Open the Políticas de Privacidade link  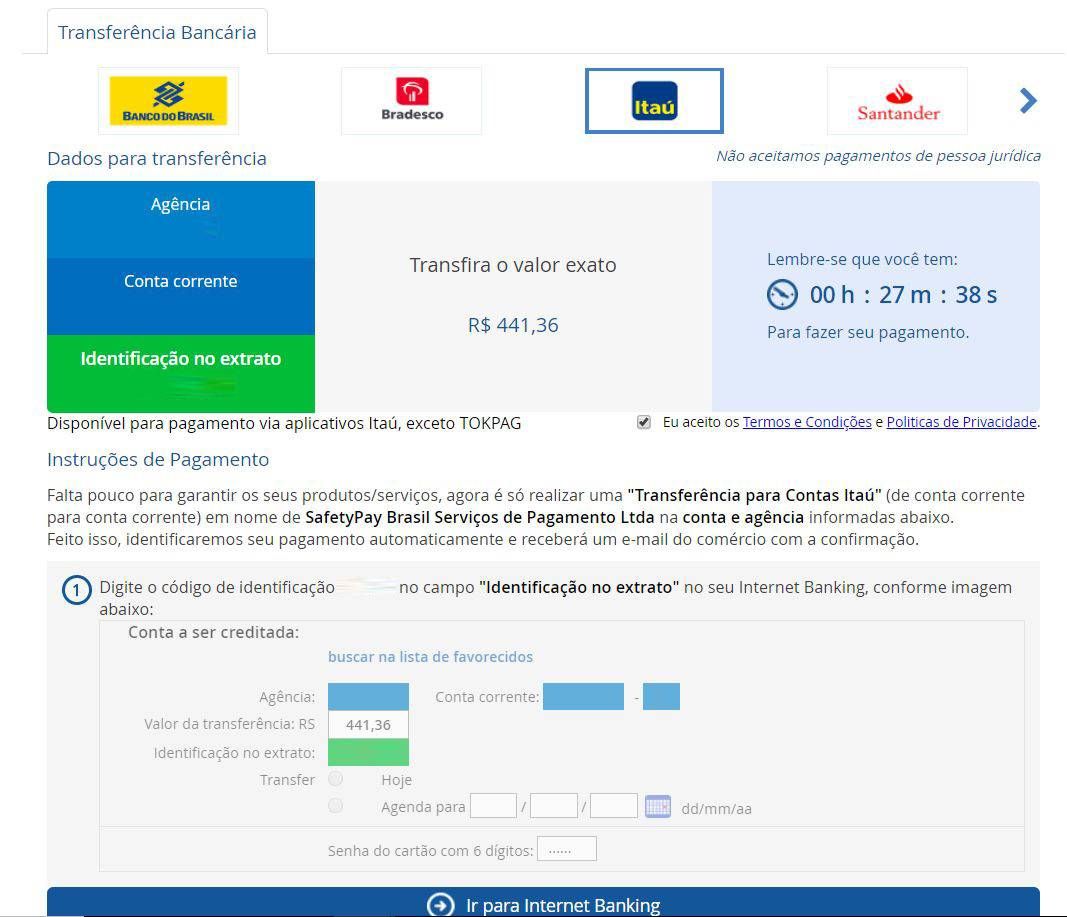pos(962,422)
